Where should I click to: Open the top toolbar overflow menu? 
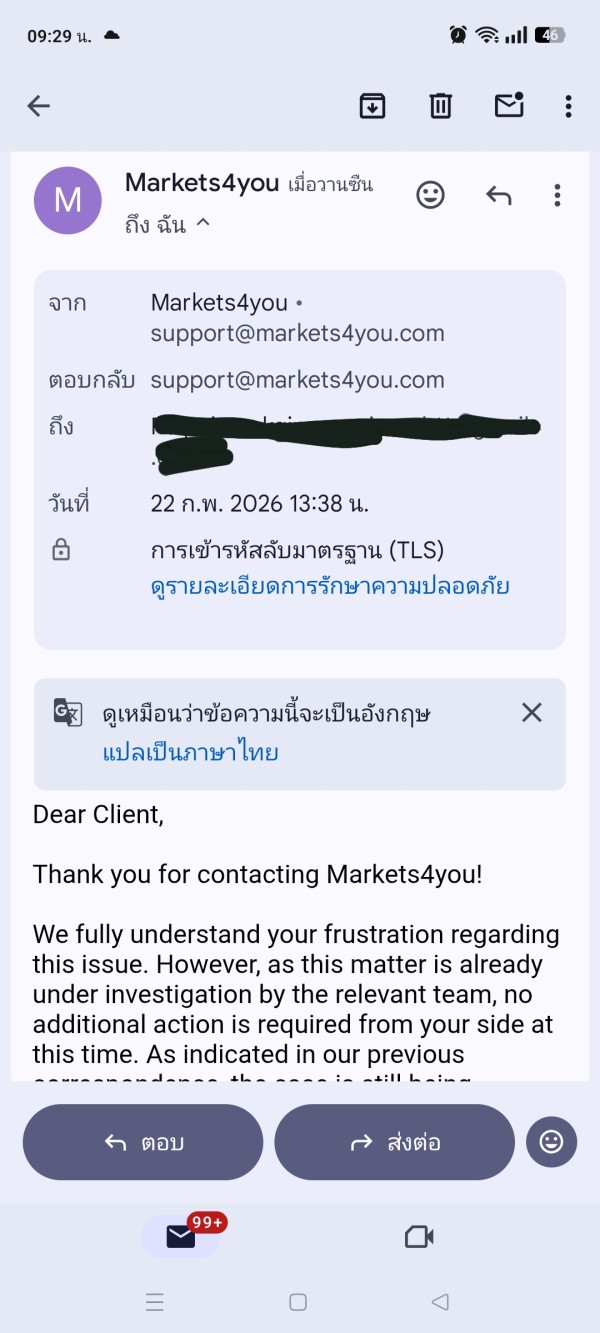(x=568, y=106)
